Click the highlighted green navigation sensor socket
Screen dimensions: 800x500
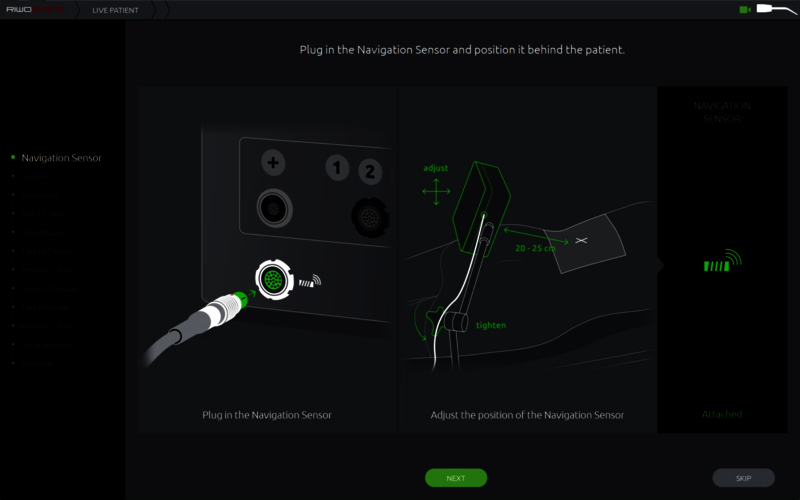(x=274, y=279)
